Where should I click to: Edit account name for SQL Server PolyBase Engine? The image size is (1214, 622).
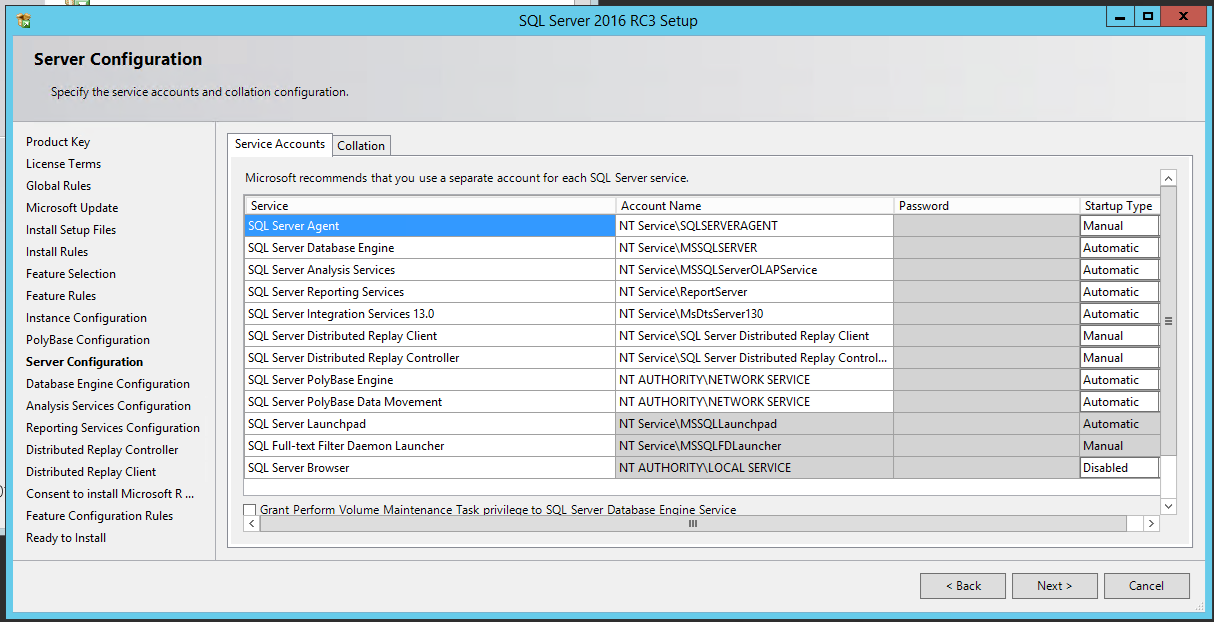[x=755, y=380]
